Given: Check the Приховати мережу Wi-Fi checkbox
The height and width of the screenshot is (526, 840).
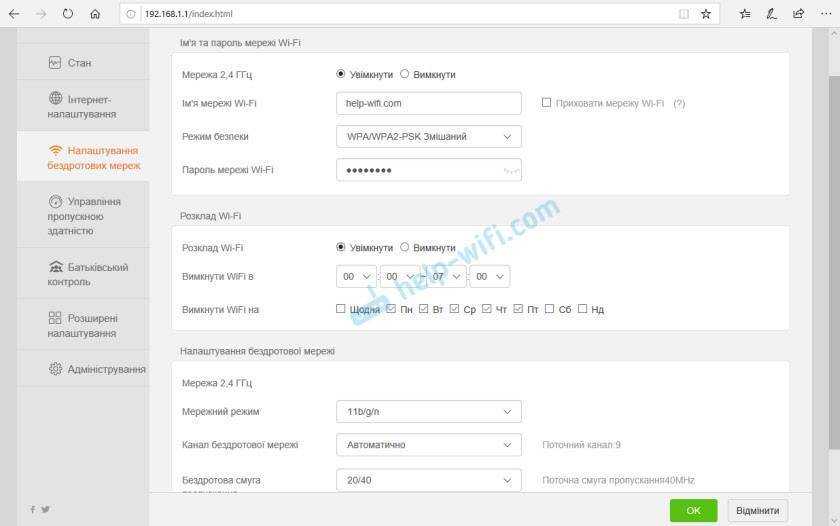Looking at the screenshot, I should [x=546, y=103].
